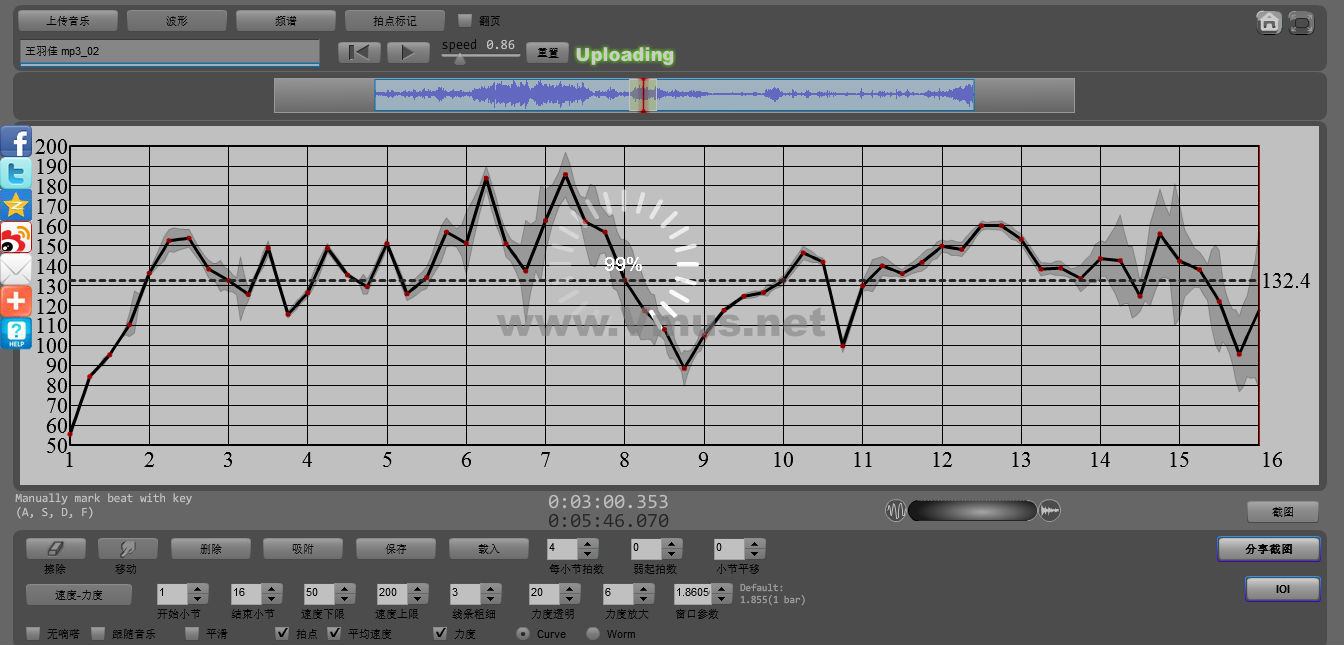Decrease the 结束小节 stepper value
Screen dimensions: 1344x645
pos(271,598)
